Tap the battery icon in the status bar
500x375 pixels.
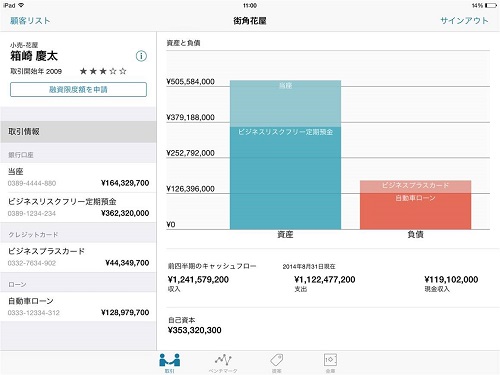tap(491, 5)
